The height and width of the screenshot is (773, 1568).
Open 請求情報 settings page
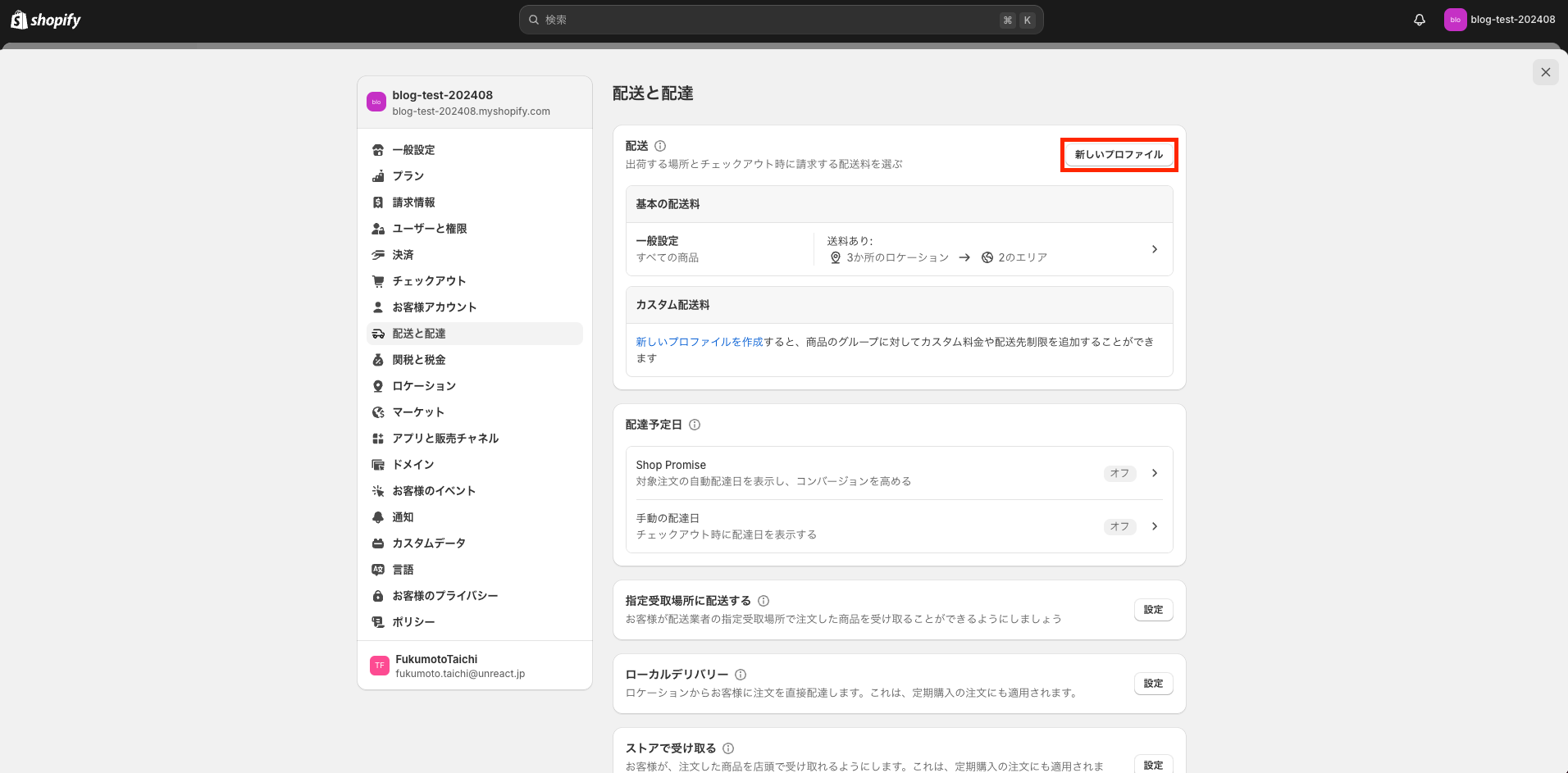pyautogui.click(x=474, y=202)
